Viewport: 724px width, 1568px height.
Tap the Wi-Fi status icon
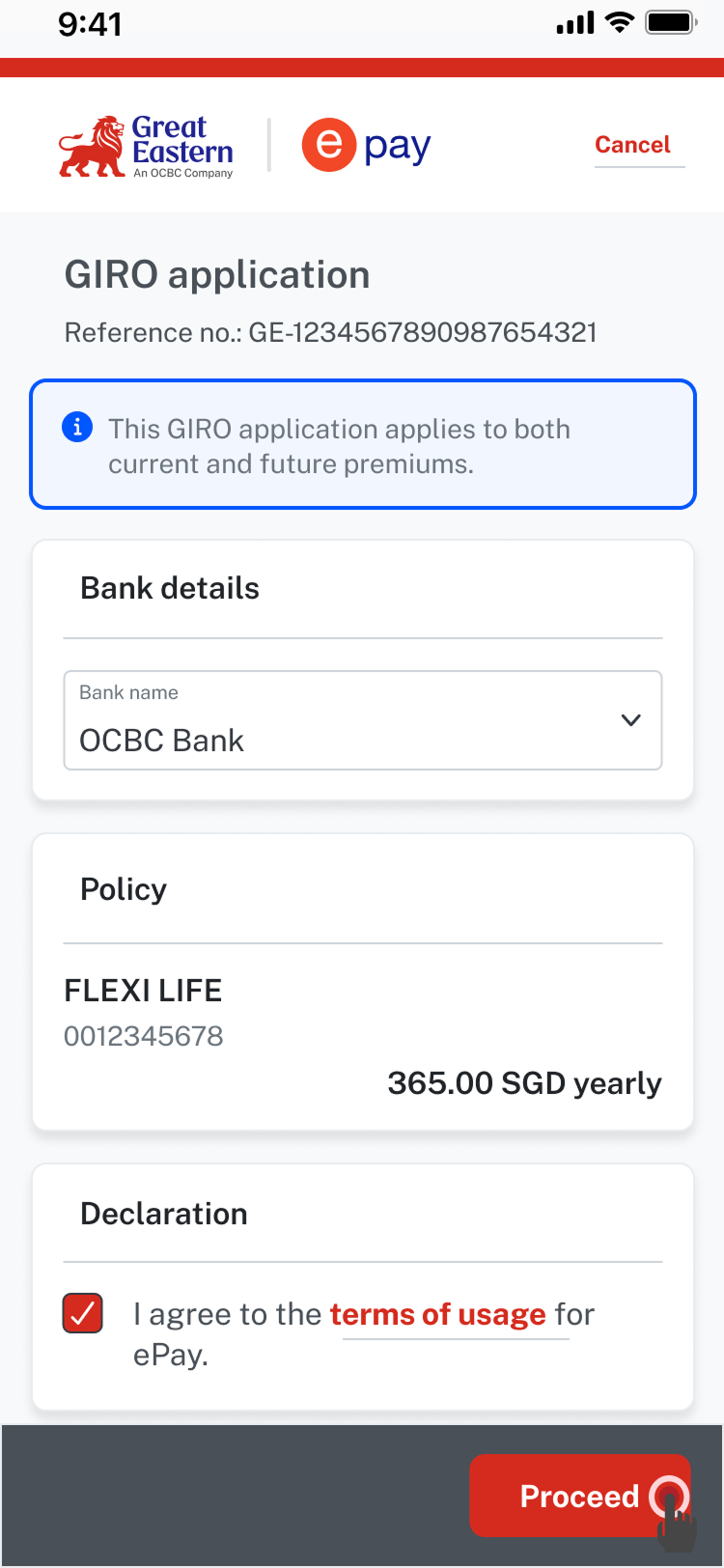[x=619, y=22]
